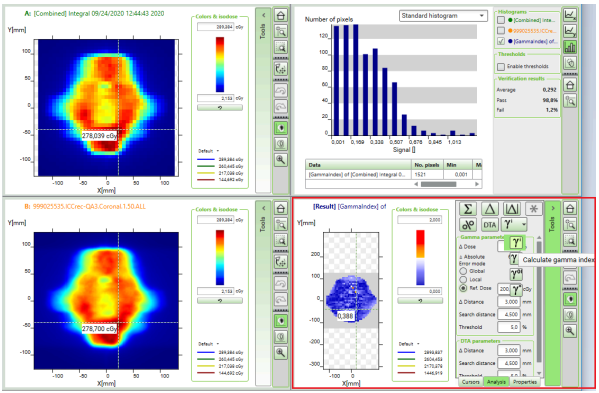Switch to the Properties tab
The height and width of the screenshot is (393, 599).
click(525, 382)
